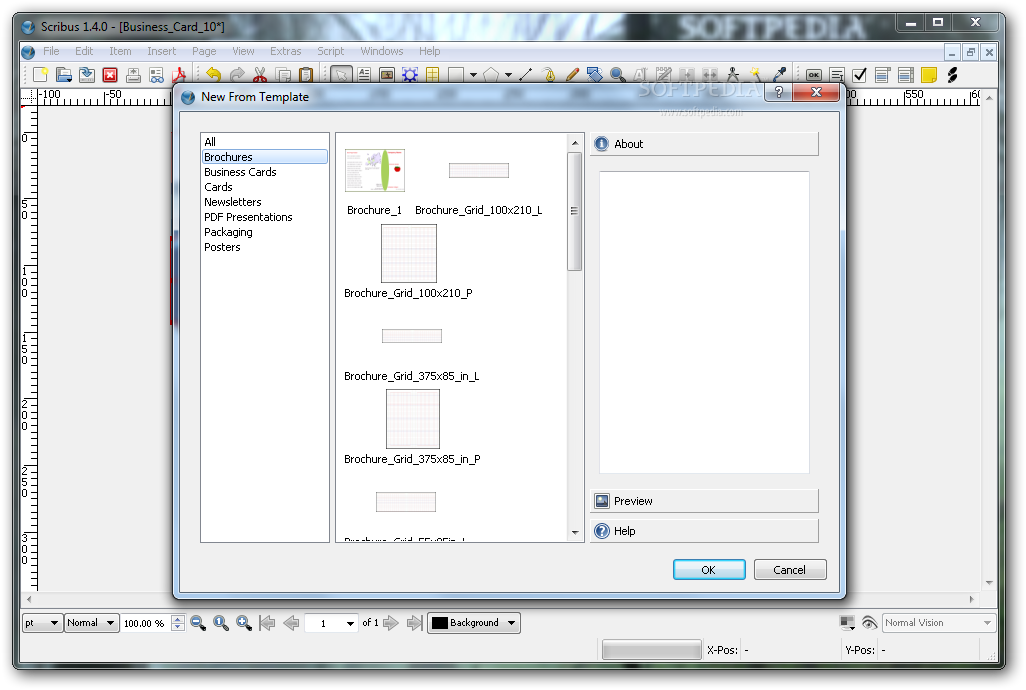The width and height of the screenshot is (1026, 690).
Task: Open the Script menu
Action: point(330,51)
